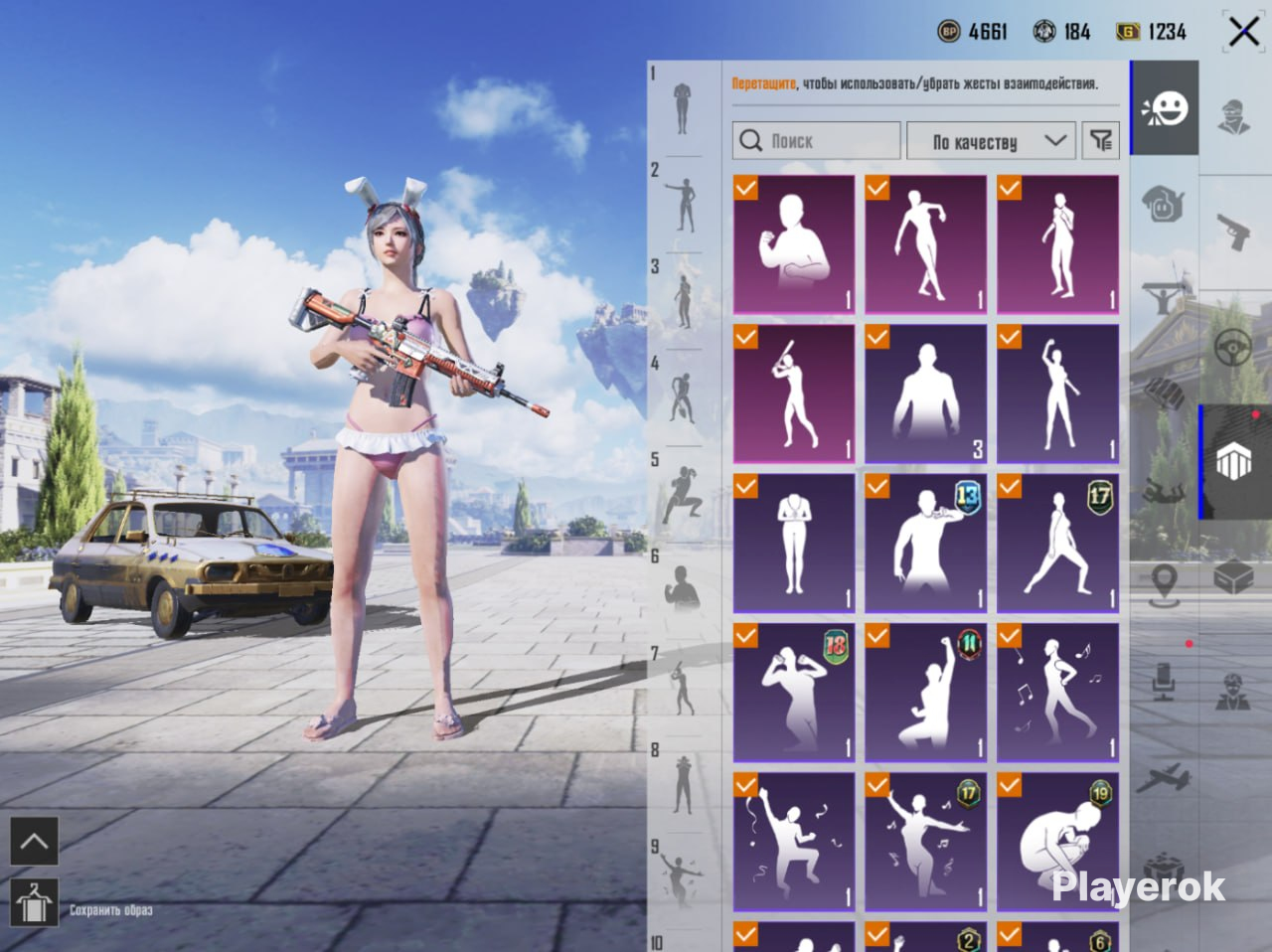Open the falling striped crate tab
This screenshot has height=952, width=1272.
point(1164,395)
